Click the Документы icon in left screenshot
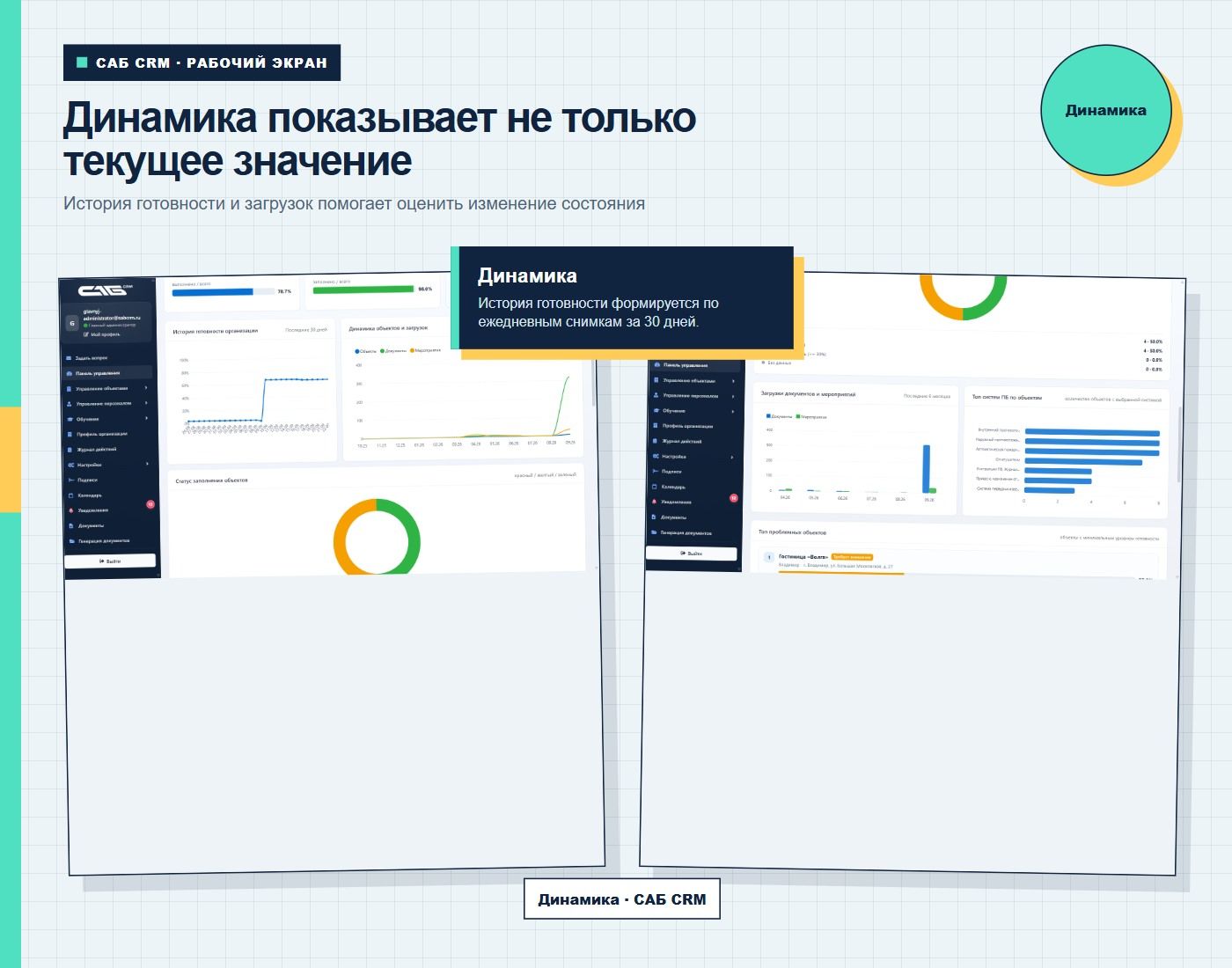The height and width of the screenshot is (968, 1232). [70, 525]
